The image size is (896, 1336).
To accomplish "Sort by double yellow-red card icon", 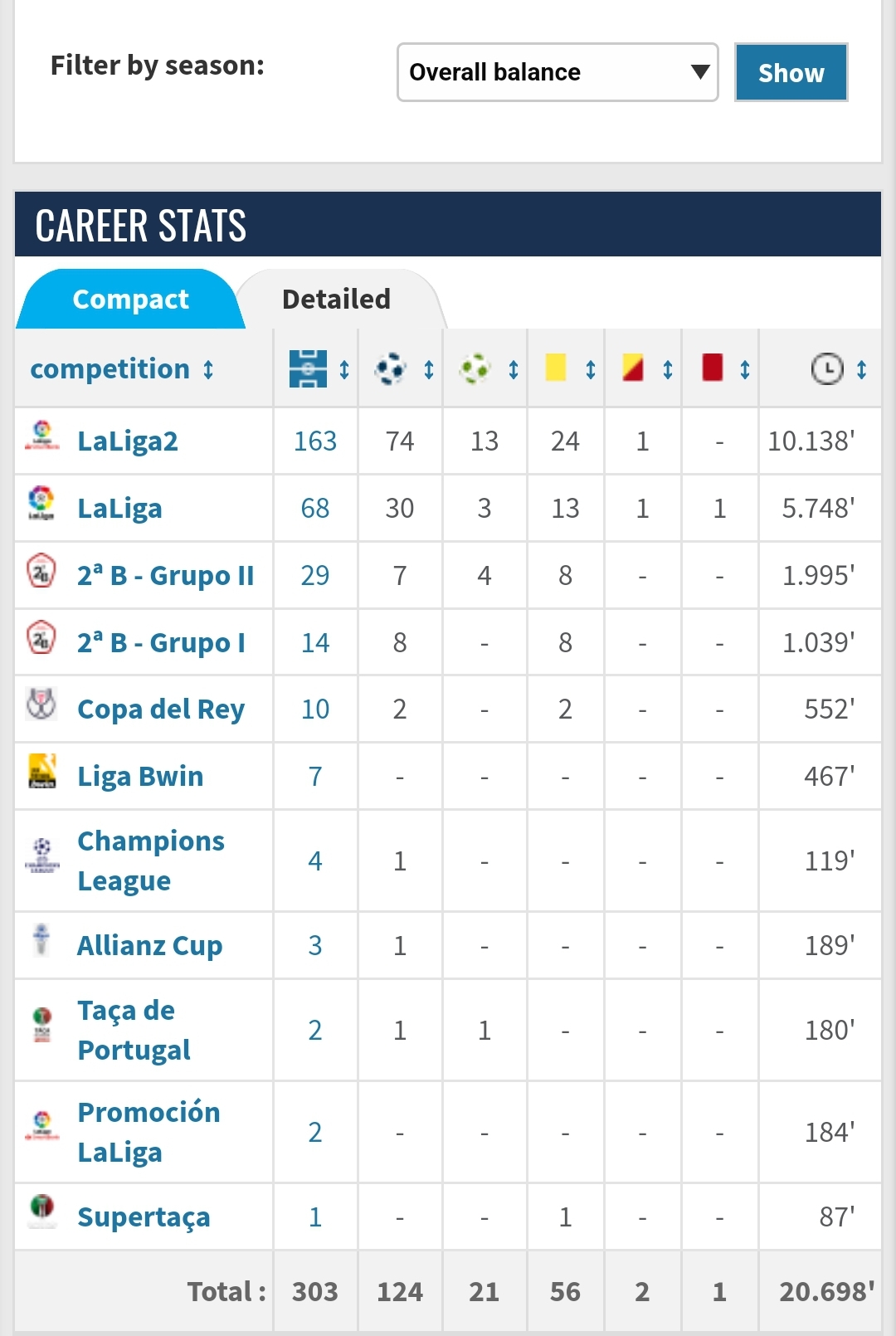I will (x=633, y=367).
